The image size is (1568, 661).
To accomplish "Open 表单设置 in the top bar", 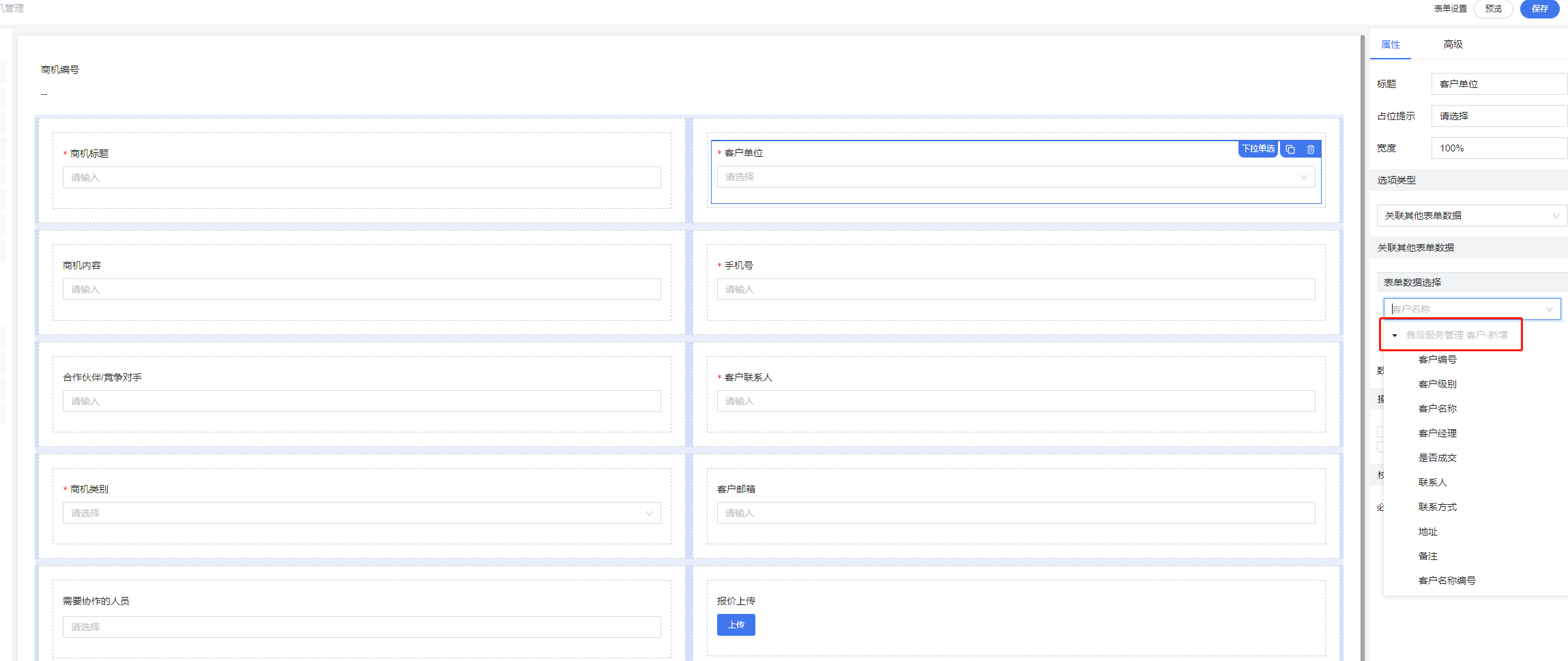I will tap(1450, 9).
